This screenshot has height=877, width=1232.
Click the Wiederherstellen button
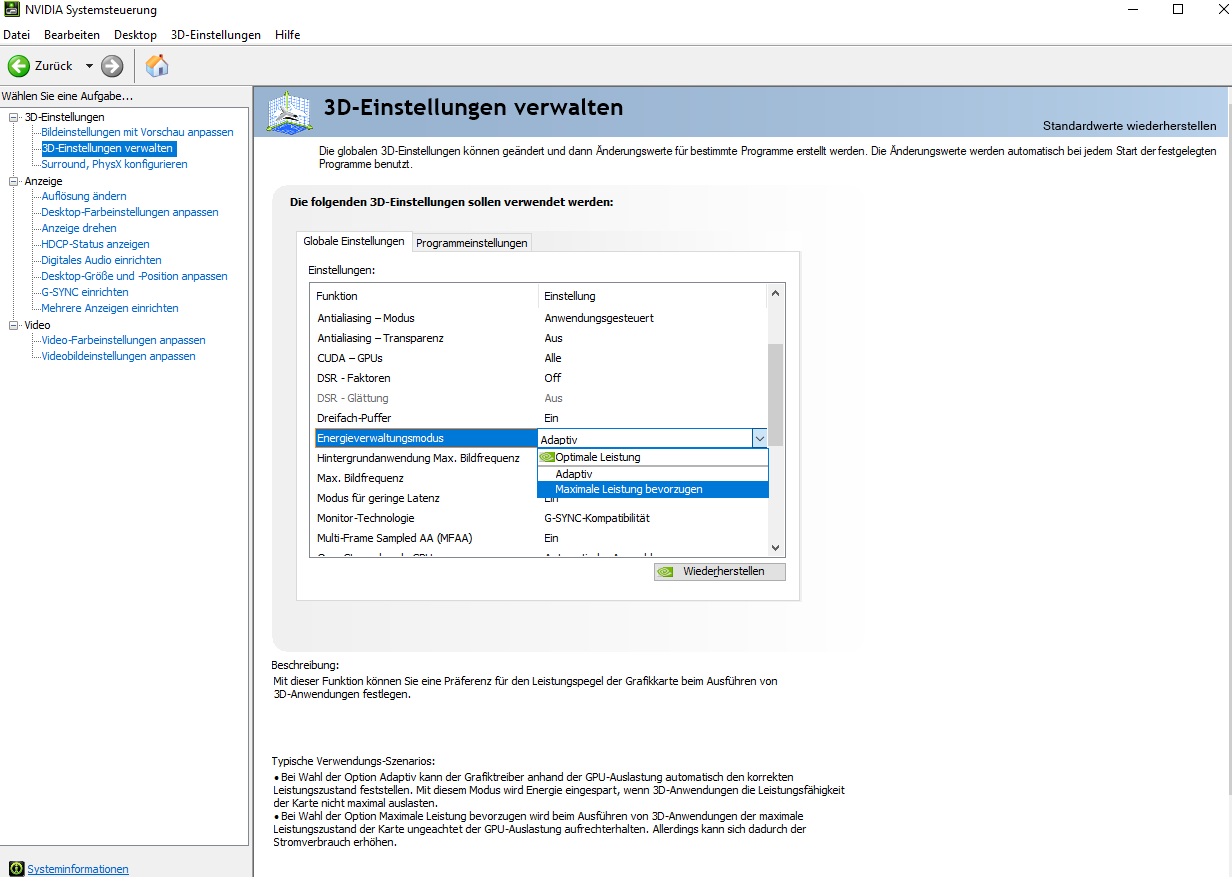click(x=720, y=571)
